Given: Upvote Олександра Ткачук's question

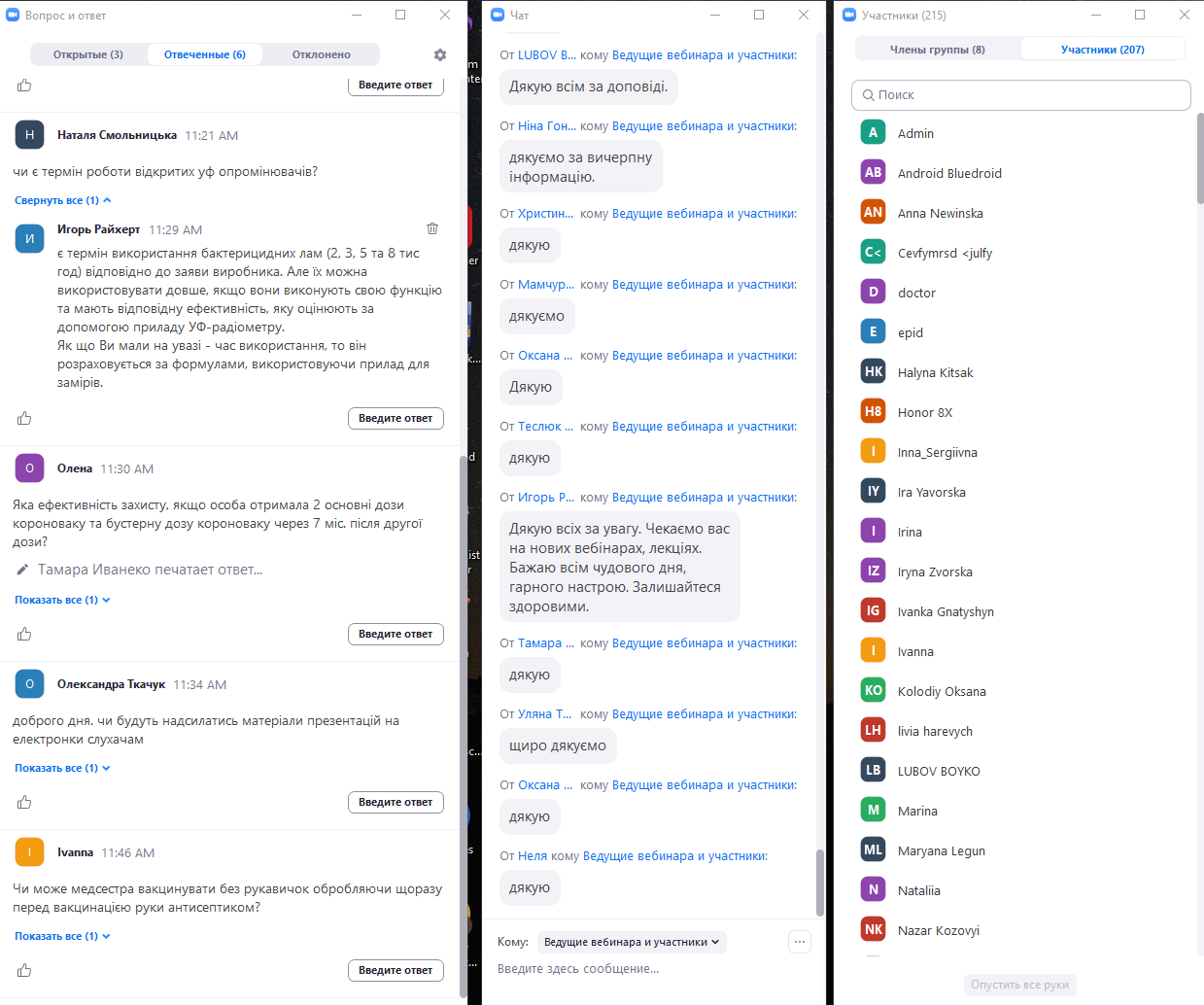Looking at the screenshot, I should pos(24,802).
